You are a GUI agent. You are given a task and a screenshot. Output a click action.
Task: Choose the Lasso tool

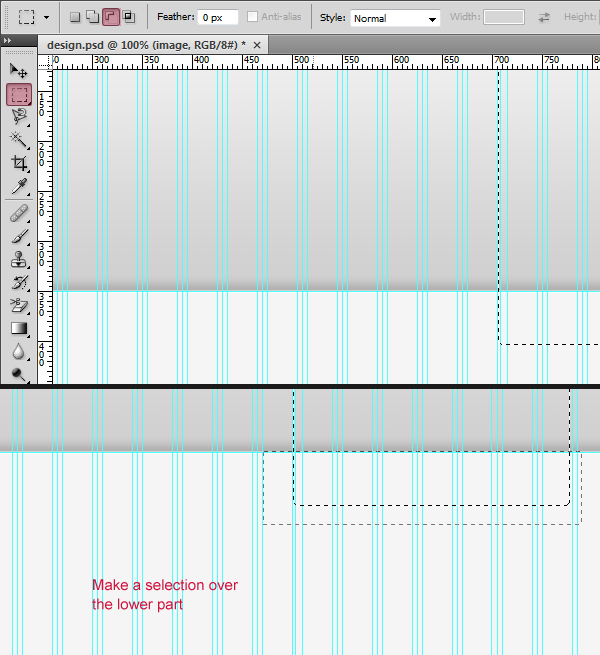pyautogui.click(x=18, y=117)
